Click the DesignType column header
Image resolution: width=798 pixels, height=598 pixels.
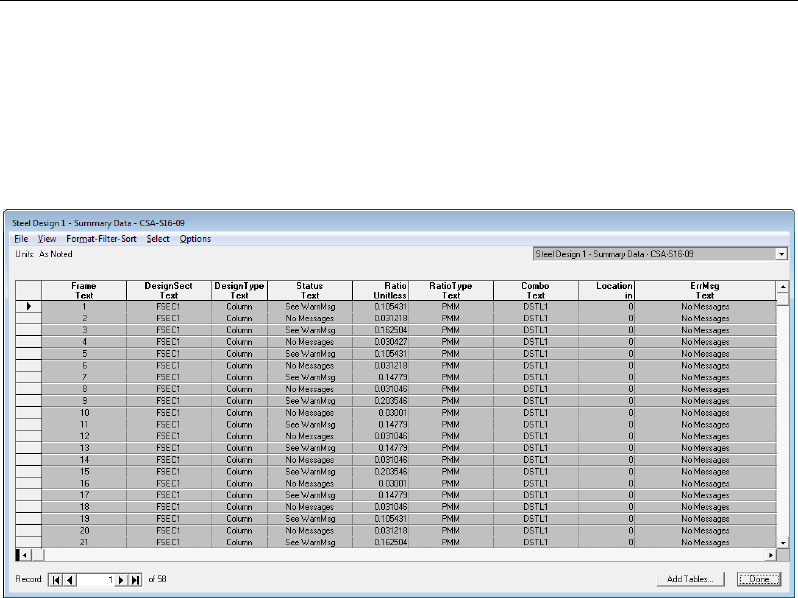coord(239,291)
